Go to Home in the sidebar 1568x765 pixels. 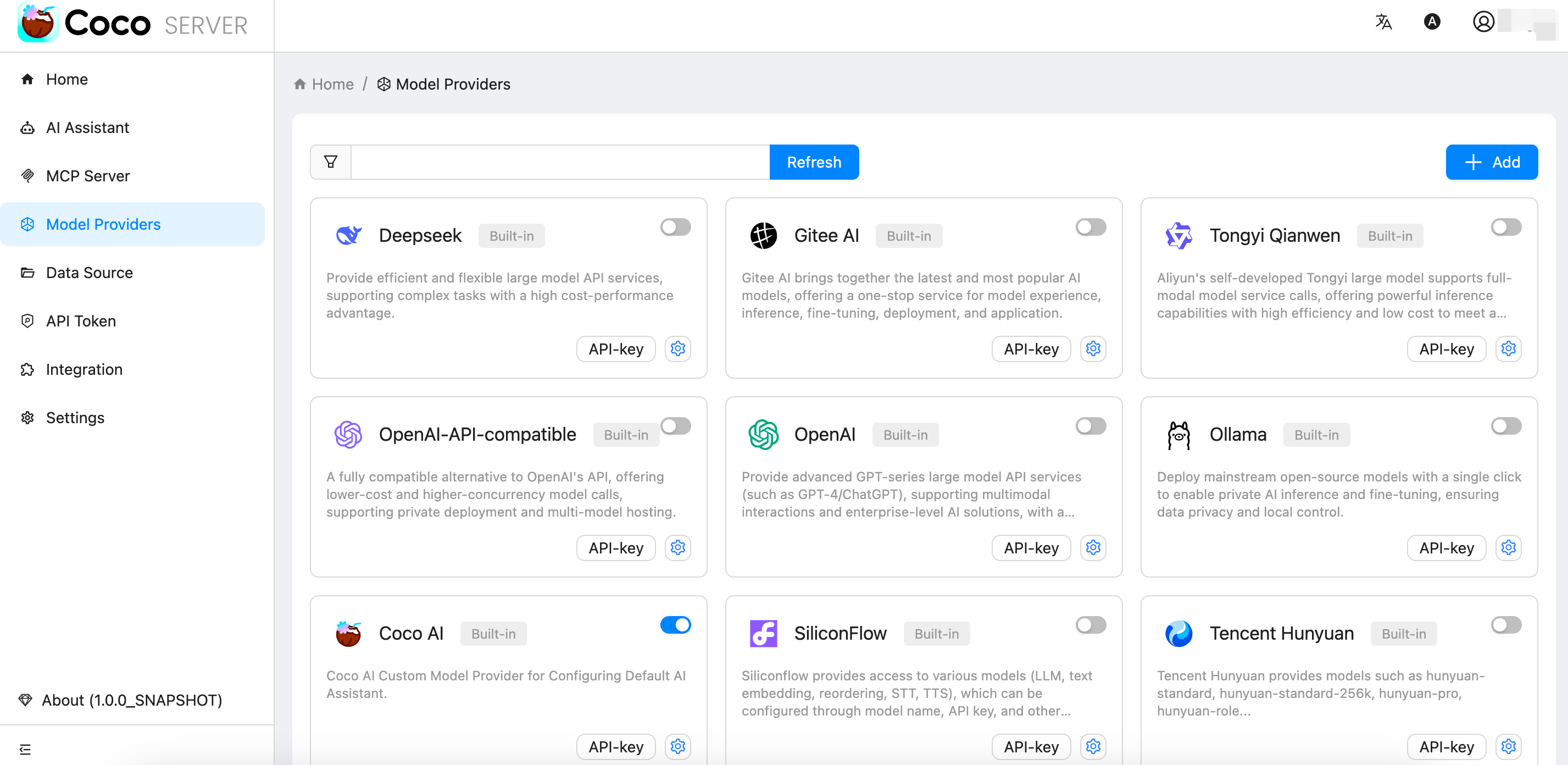click(133, 79)
